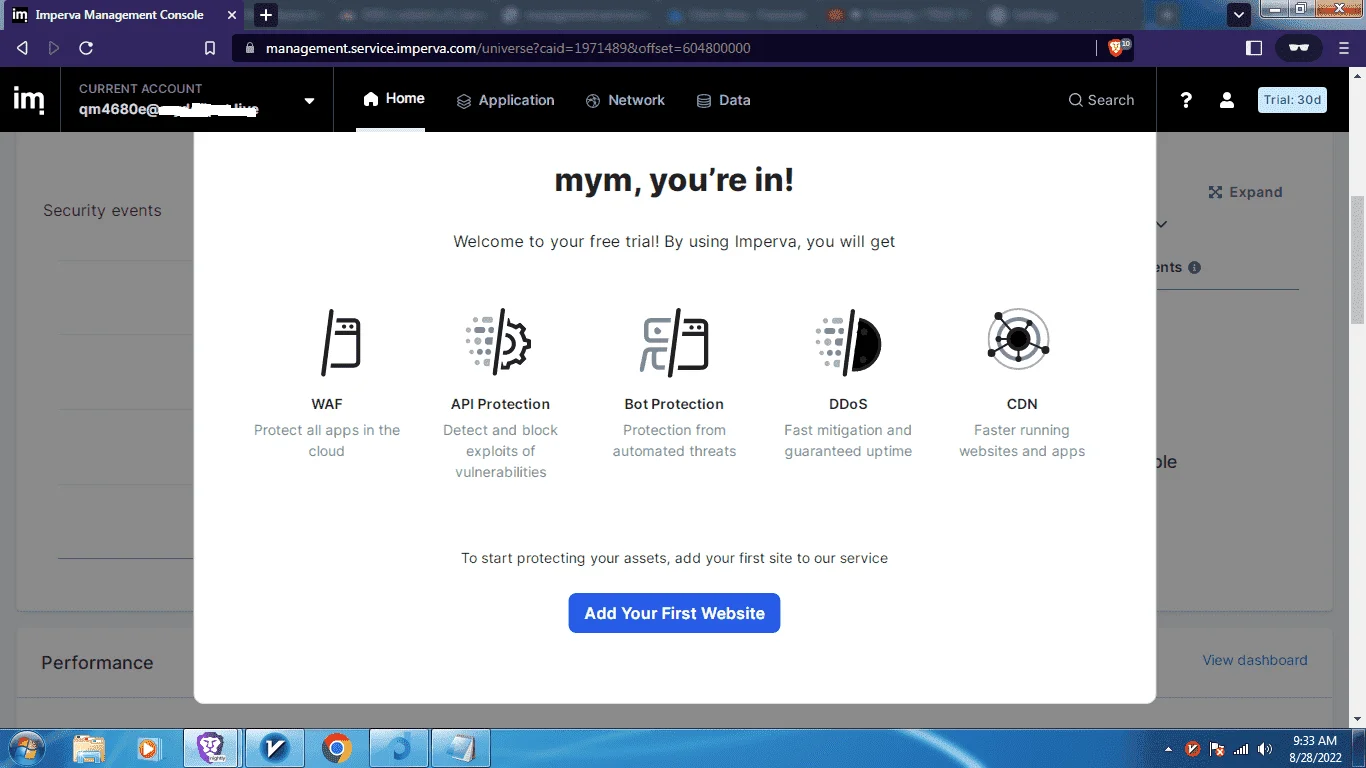Click the network signal tray icon
Viewport: 1366px width, 768px height.
1241,749
